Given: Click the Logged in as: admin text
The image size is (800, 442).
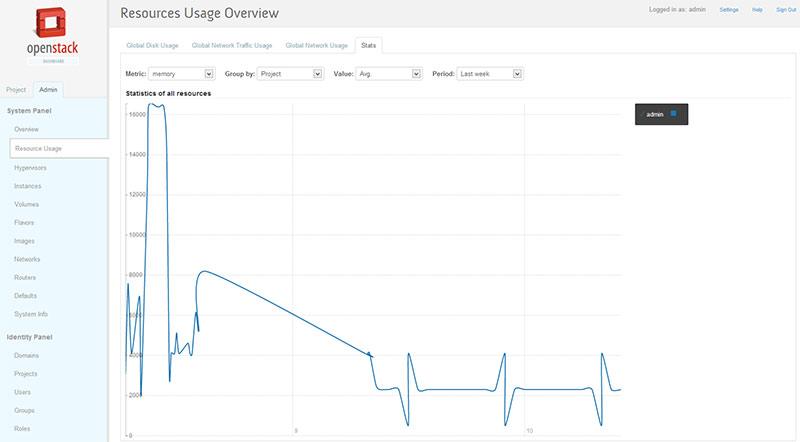Looking at the screenshot, I should pos(677,10).
